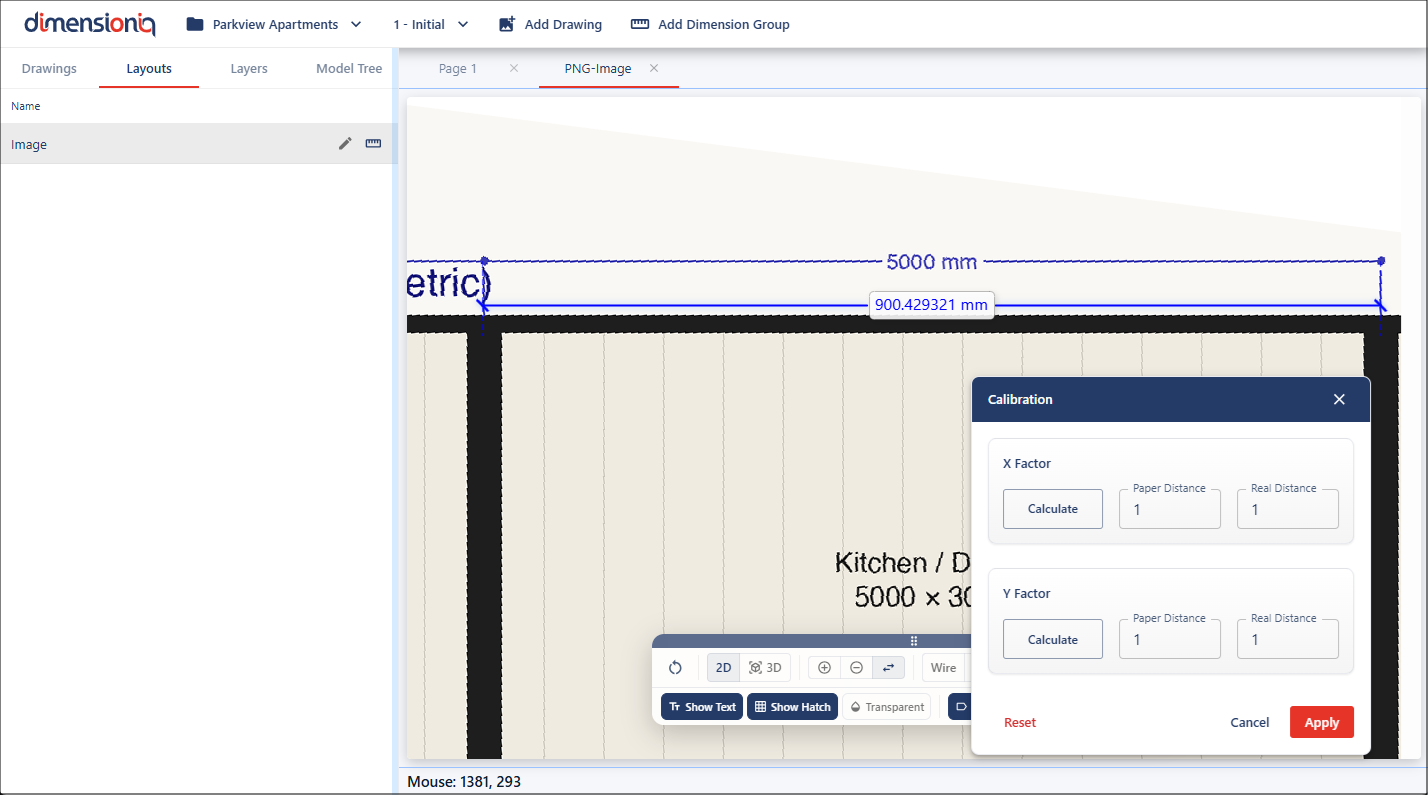The width and height of the screenshot is (1428, 795).
Task: Click the ruler calibrate icon for Image layout
Action: [373, 144]
